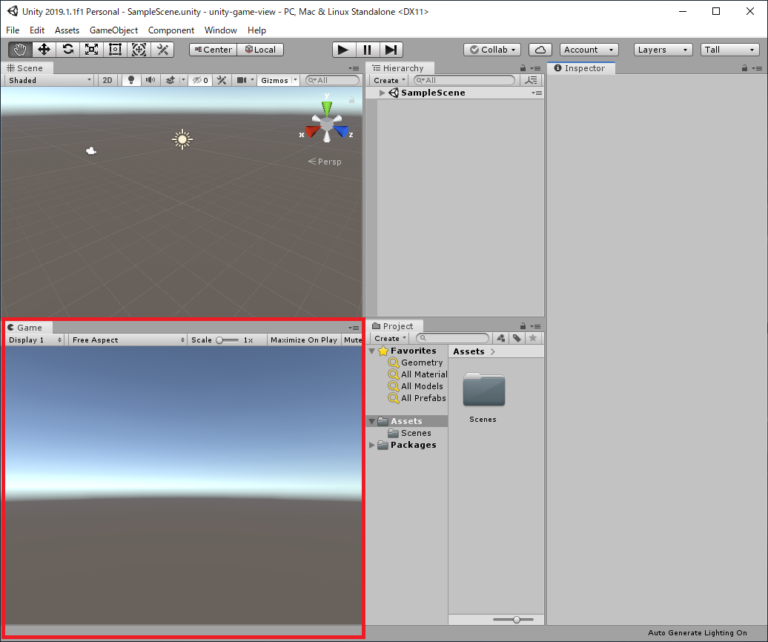Toggle scene audio speaker icon
Screen dimensions: 768x642
[x=150, y=80]
